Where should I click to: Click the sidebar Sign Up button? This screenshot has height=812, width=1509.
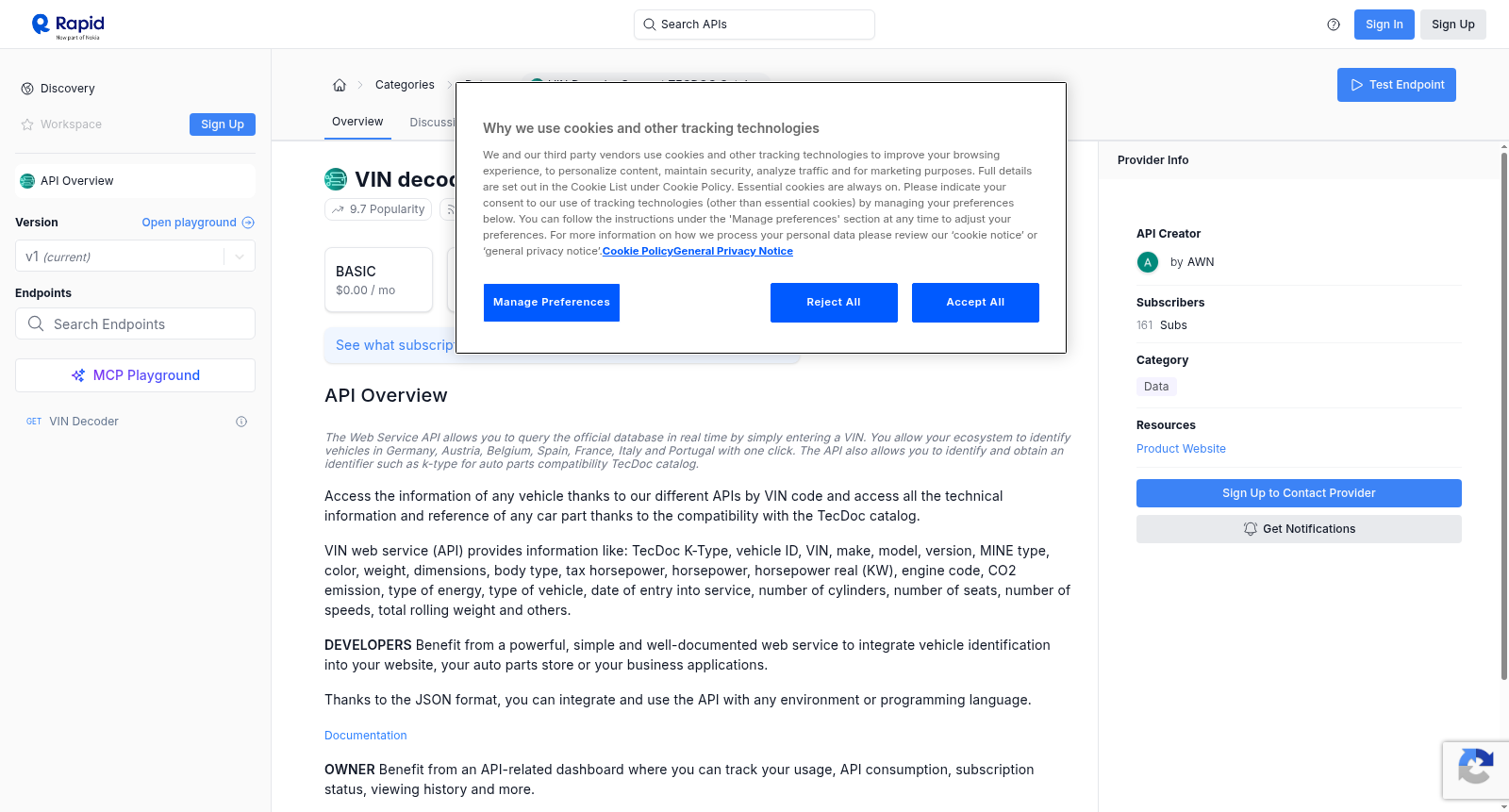223,124
